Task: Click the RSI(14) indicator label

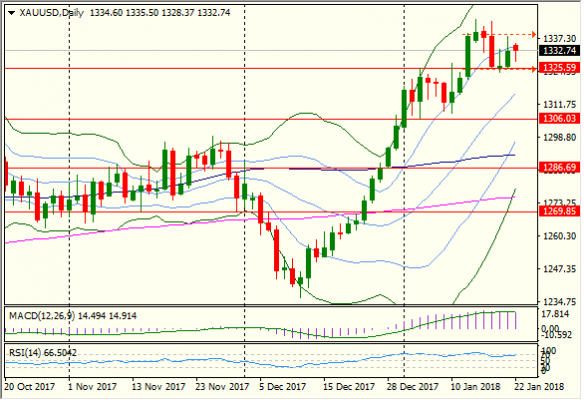Action: tap(25, 352)
